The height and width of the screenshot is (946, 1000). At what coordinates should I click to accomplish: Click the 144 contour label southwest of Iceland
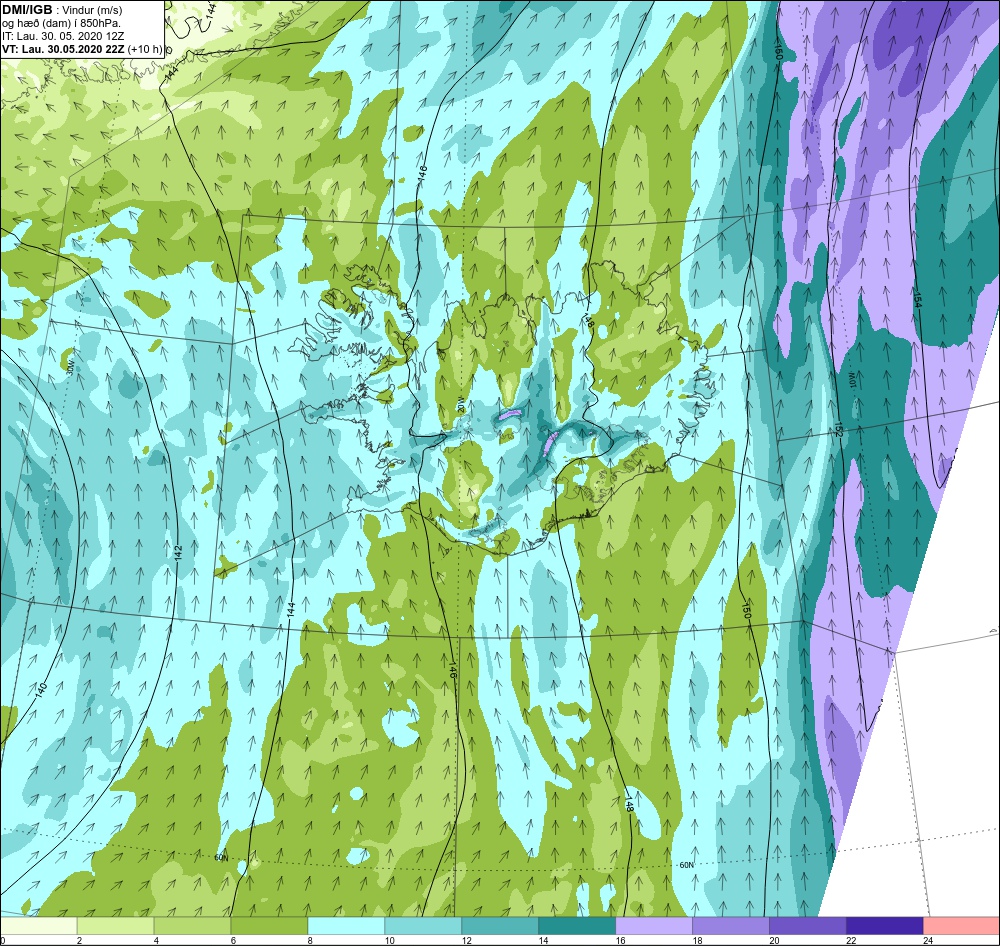291,608
